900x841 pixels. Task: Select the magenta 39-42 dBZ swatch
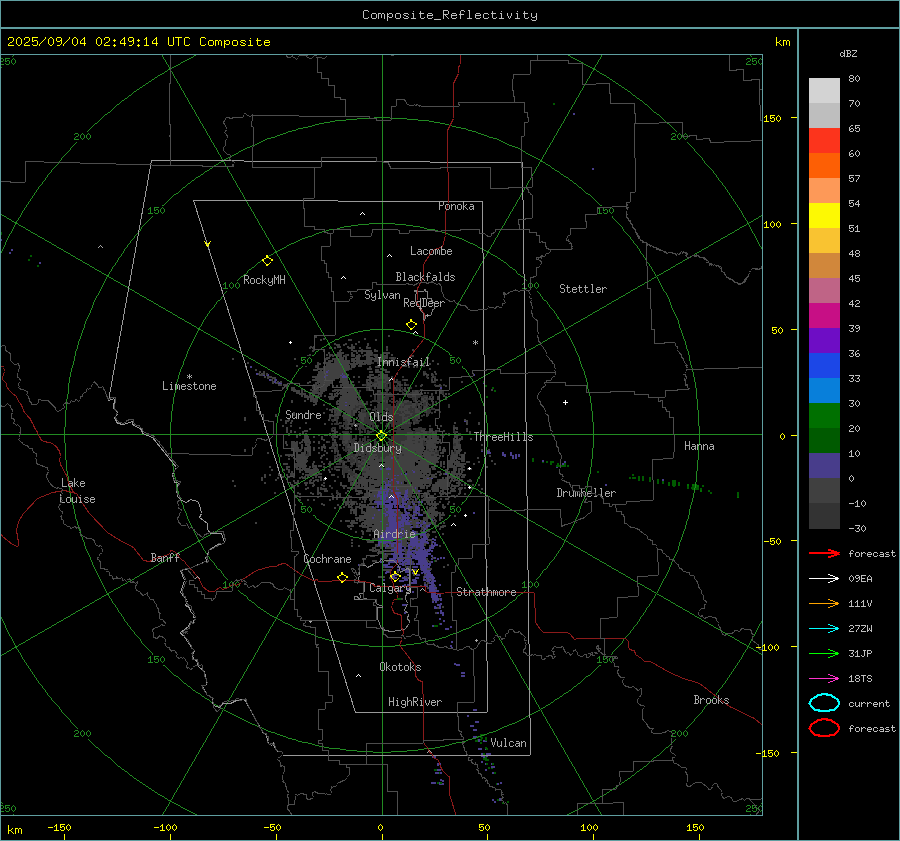[824, 316]
